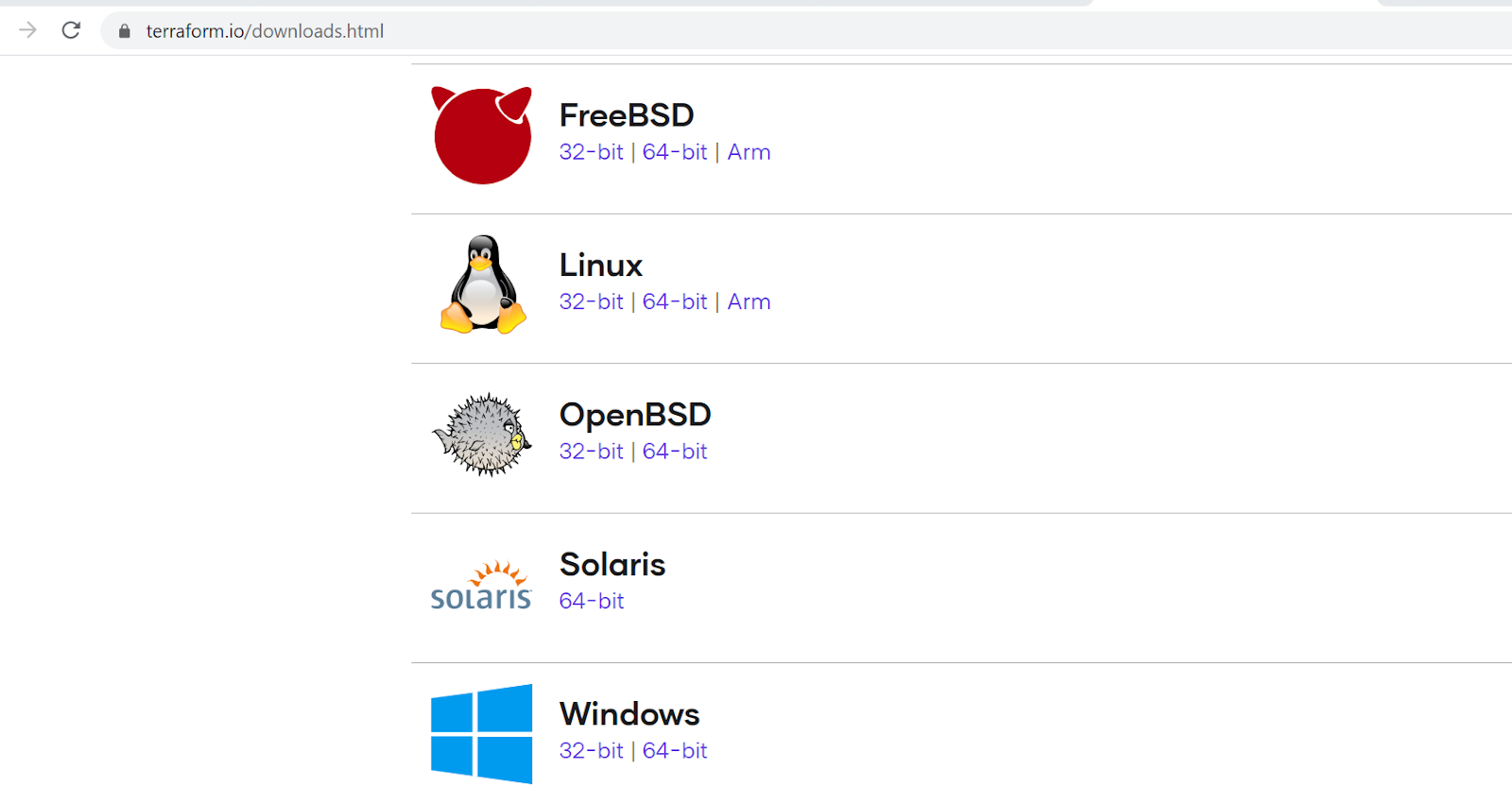Click the Solaris sun logo
Viewport: 1512px width, 804px height.
[481, 586]
